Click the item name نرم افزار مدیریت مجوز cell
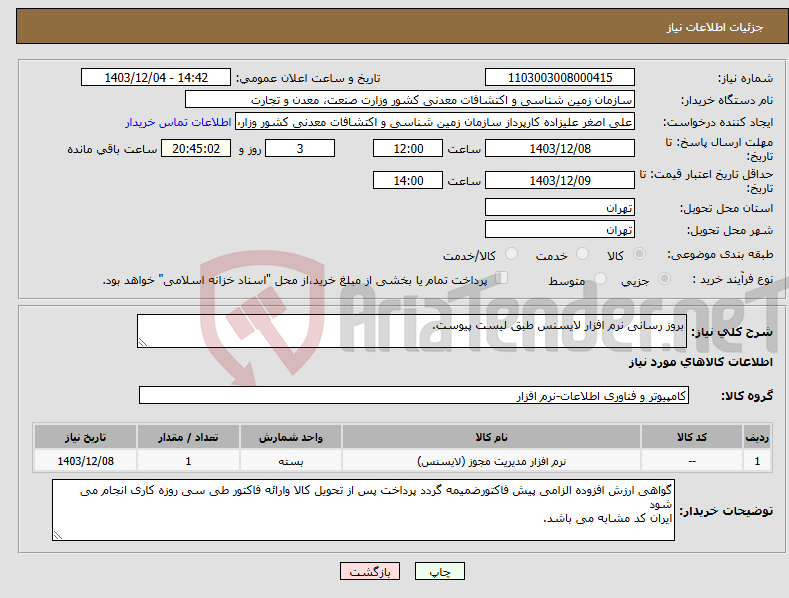 491,461
